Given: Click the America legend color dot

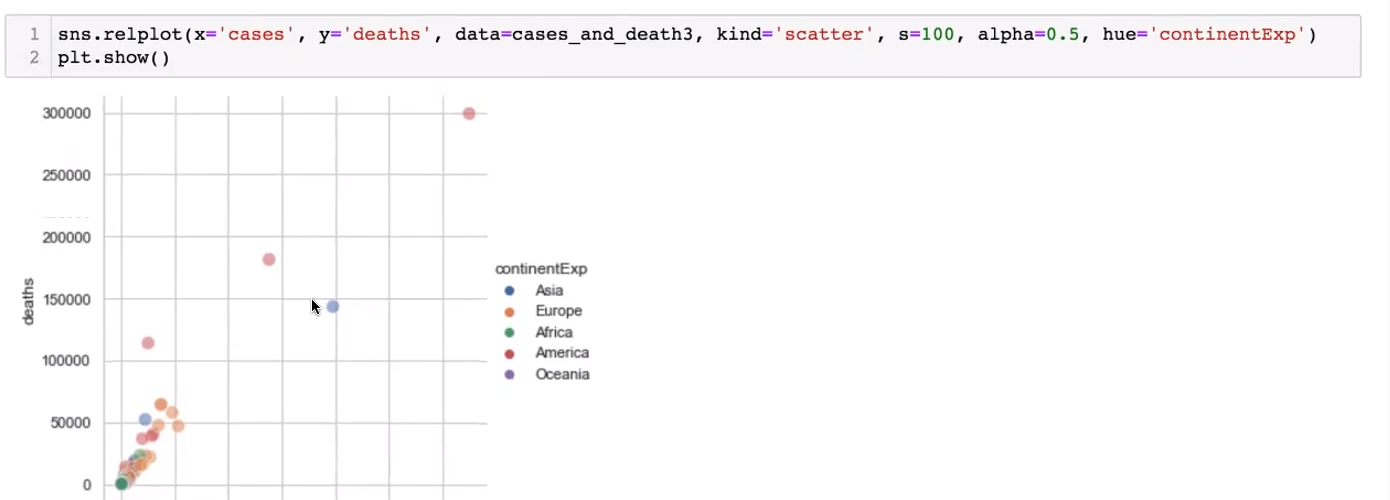Looking at the screenshot, I should pyautogui.click(x=510, y=353).
